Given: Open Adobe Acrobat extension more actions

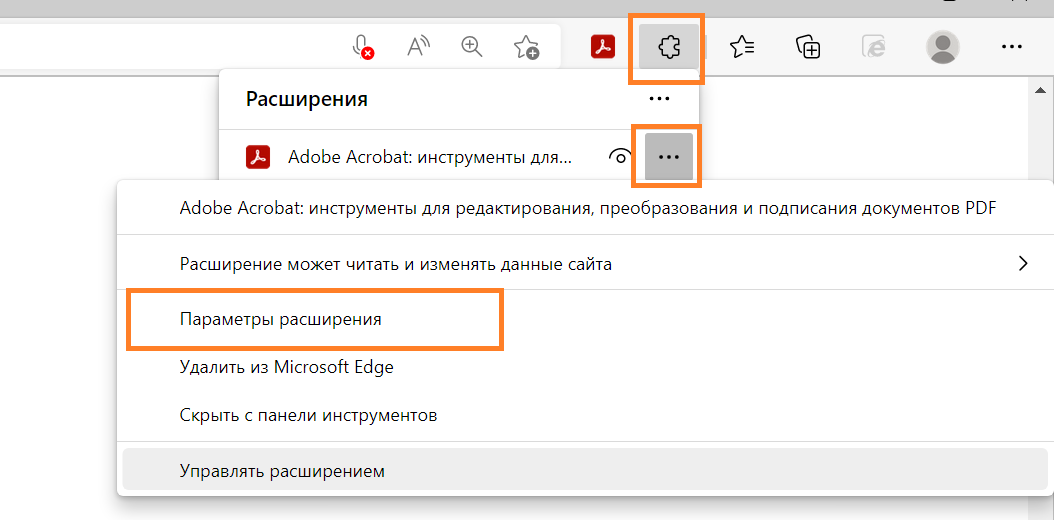Looking at the screenshot, I should tap(668, 157).
